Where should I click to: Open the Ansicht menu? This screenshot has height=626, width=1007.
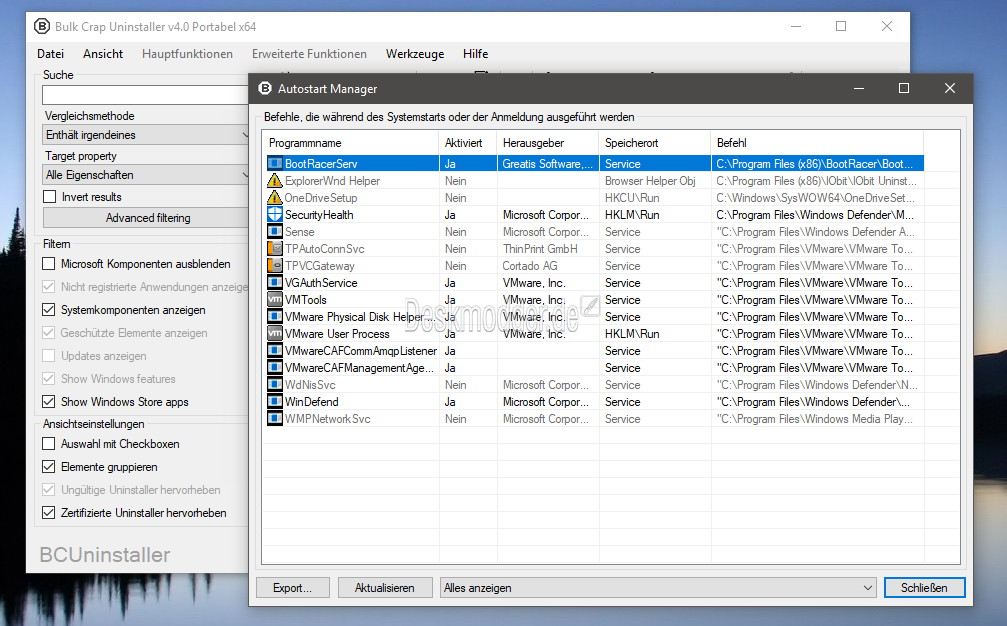(103, 54)
